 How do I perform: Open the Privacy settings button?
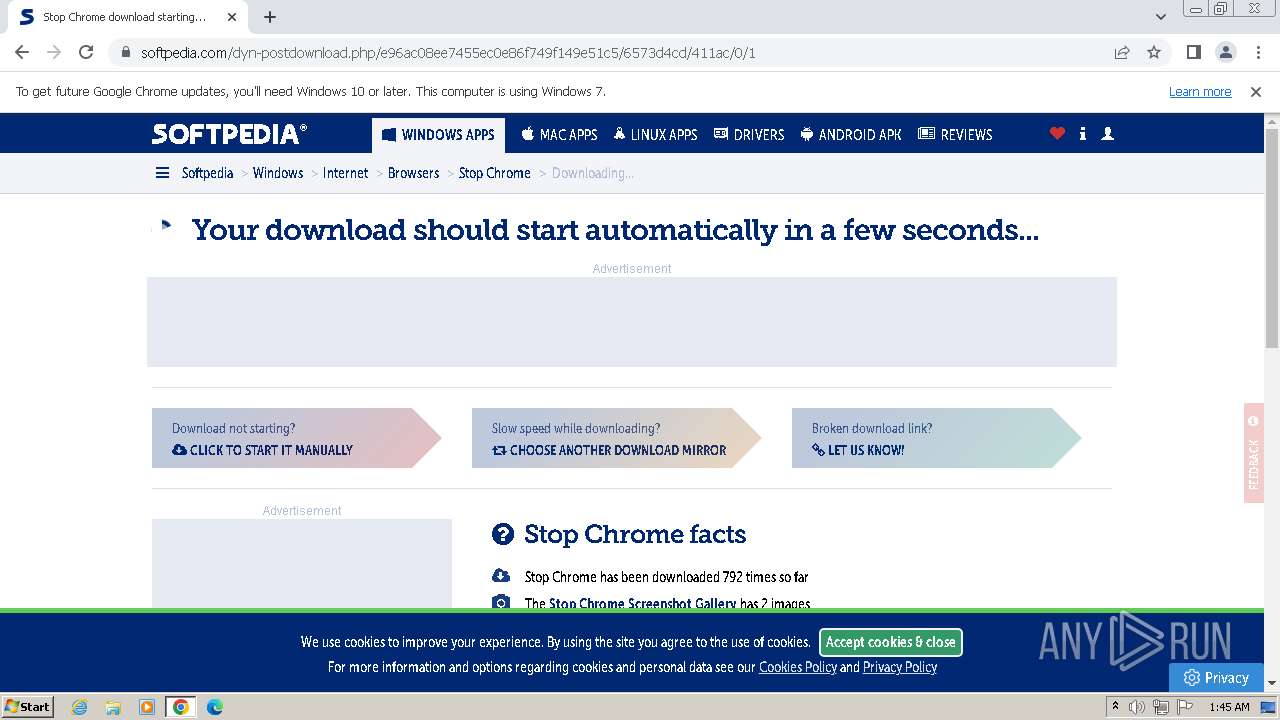pos(1216,677)
